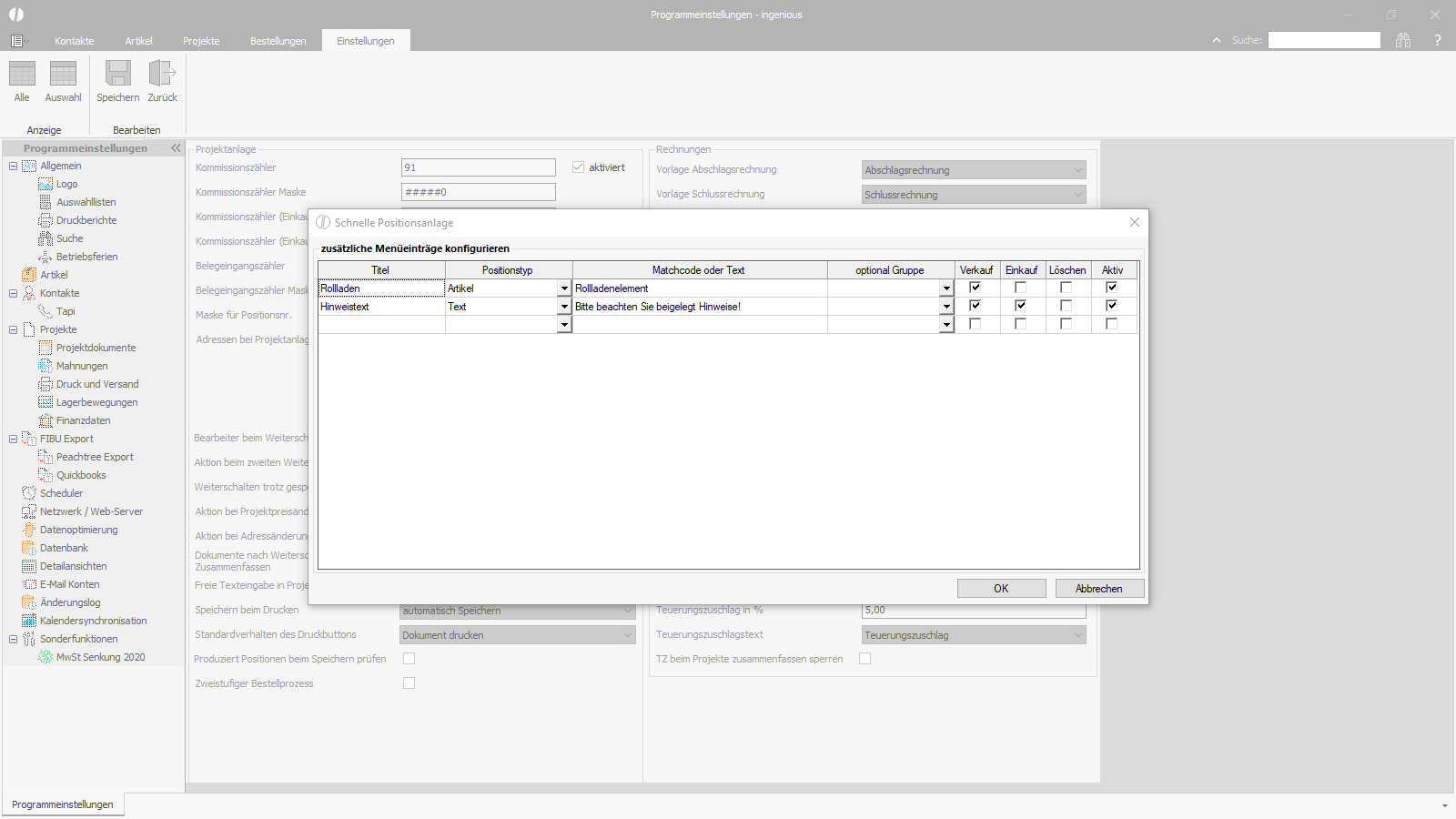1456x819 pixels.
Task: Switch to the Artikel ribbon tab
Action: tap(138, 41)
